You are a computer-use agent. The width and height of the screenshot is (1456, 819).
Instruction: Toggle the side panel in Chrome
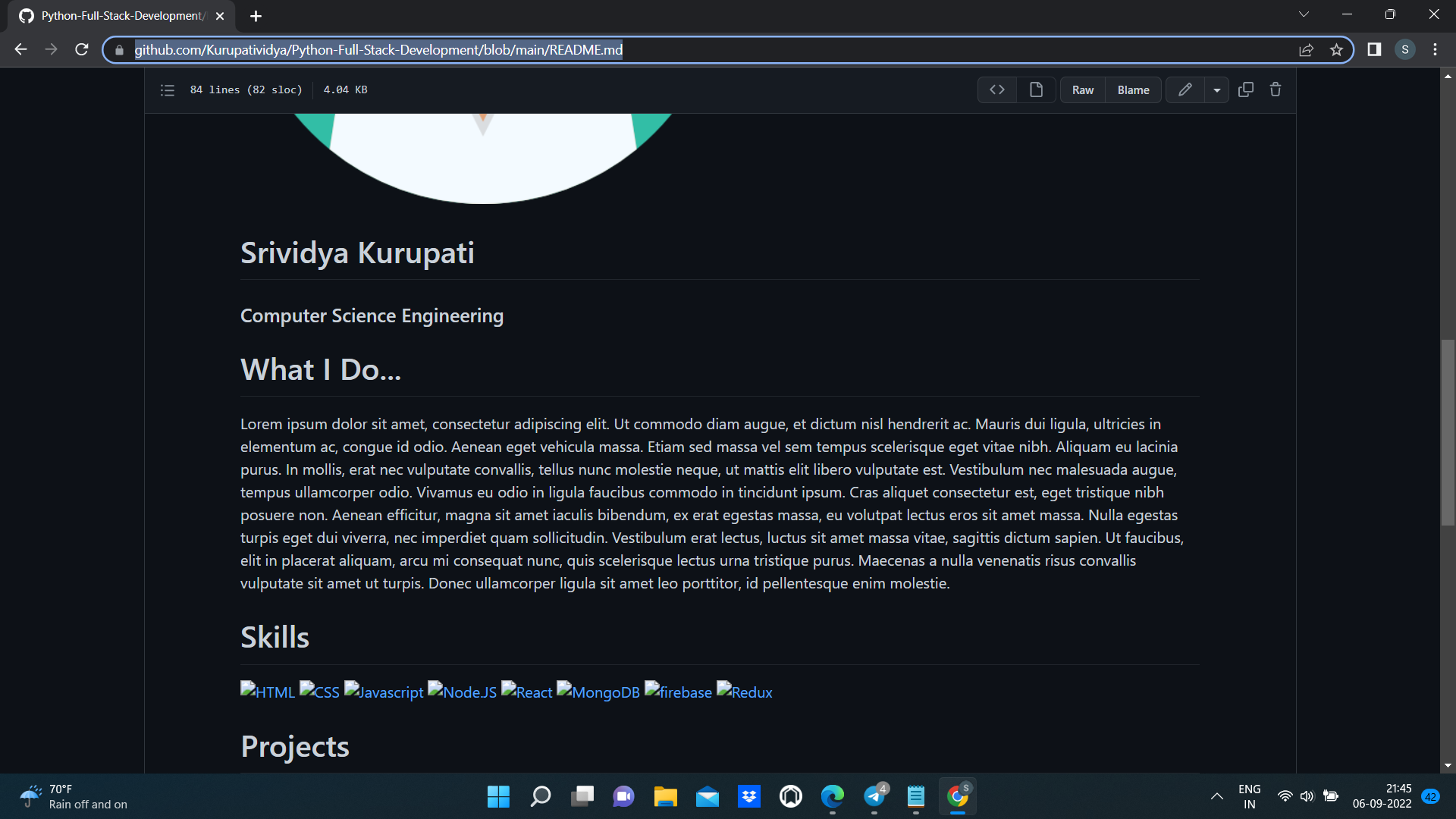coord(1374,49)
